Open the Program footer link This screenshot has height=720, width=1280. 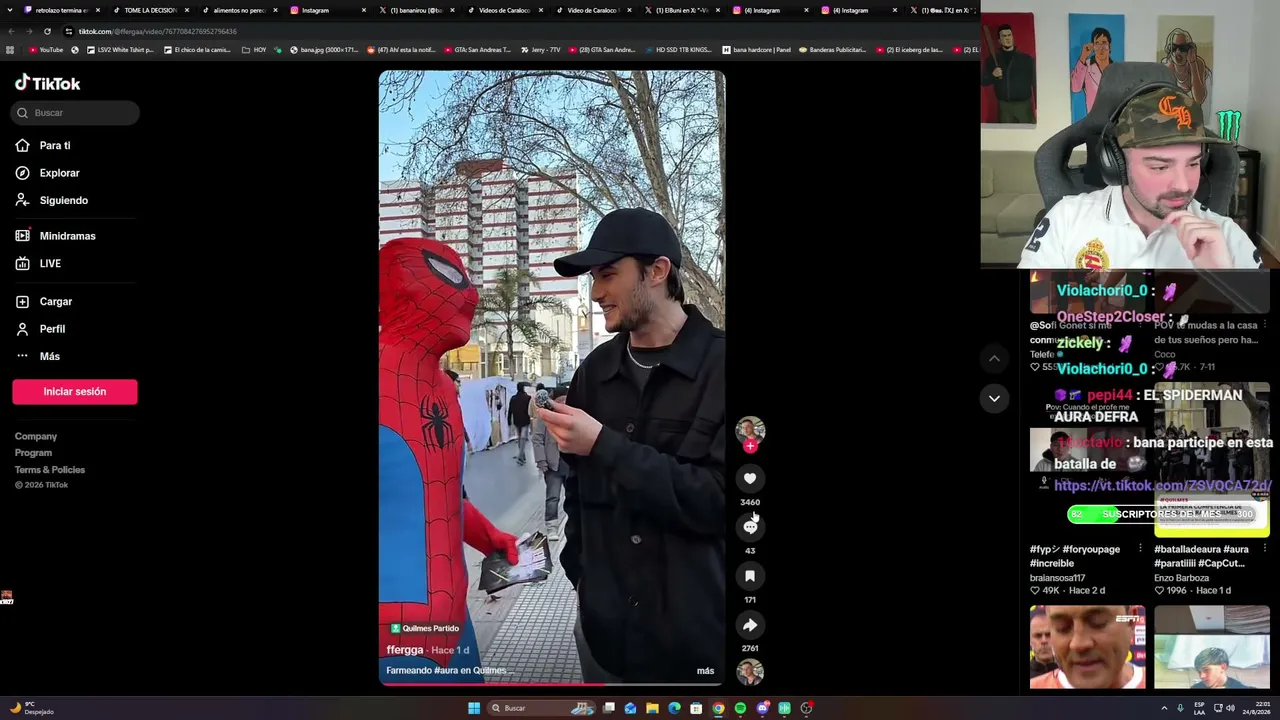click(34, 453)
